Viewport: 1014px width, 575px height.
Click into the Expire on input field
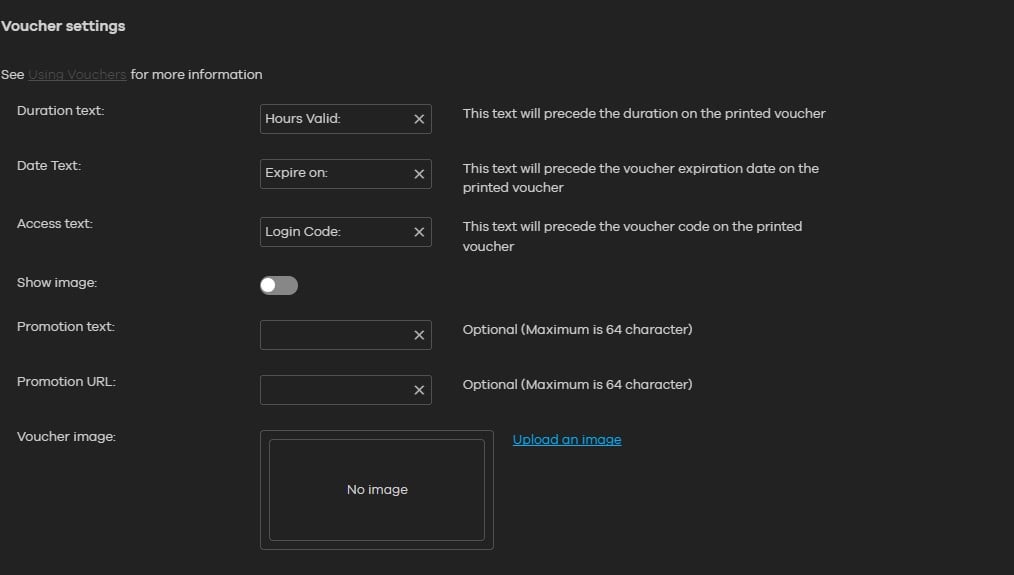[x=333, y=174]
